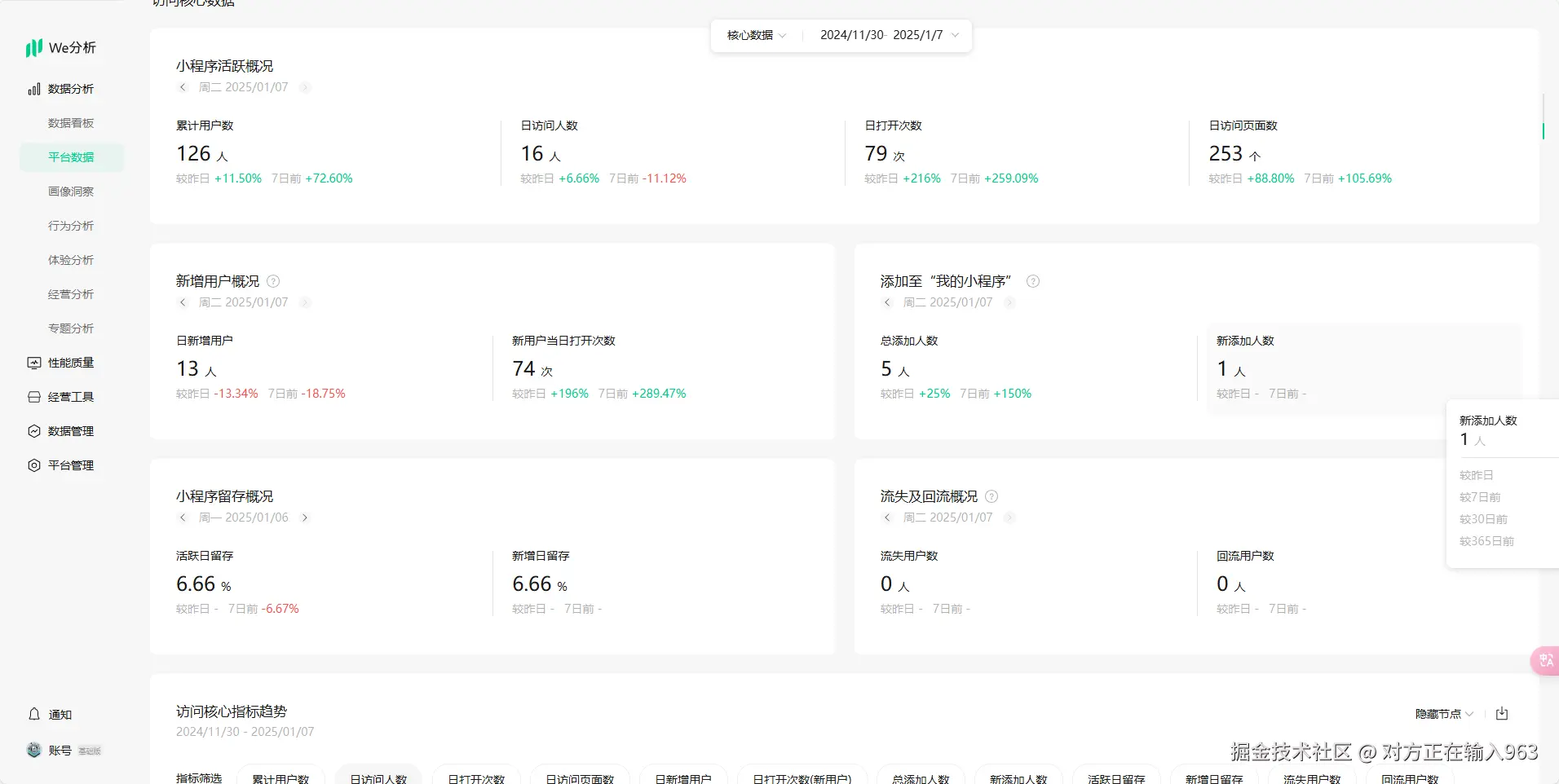Image resolution: width=1559 pixels, height=784 pixels.
Task: Open 体验分析 in the sidebar
Action: (x=72, y=260)
